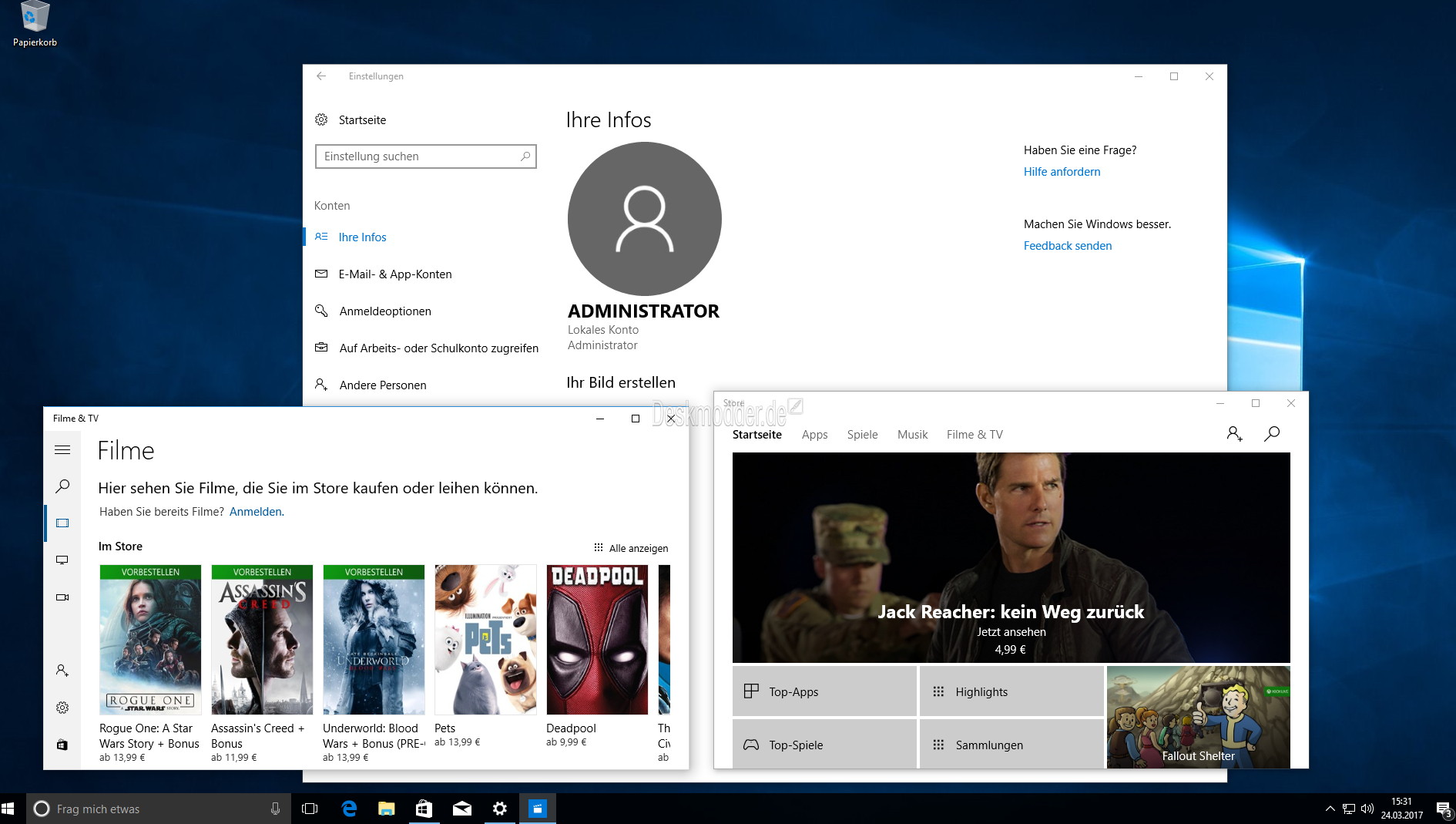1456x824 pixels.
Task: Open Highlights tile in Store
Action: click(1011, 691)
